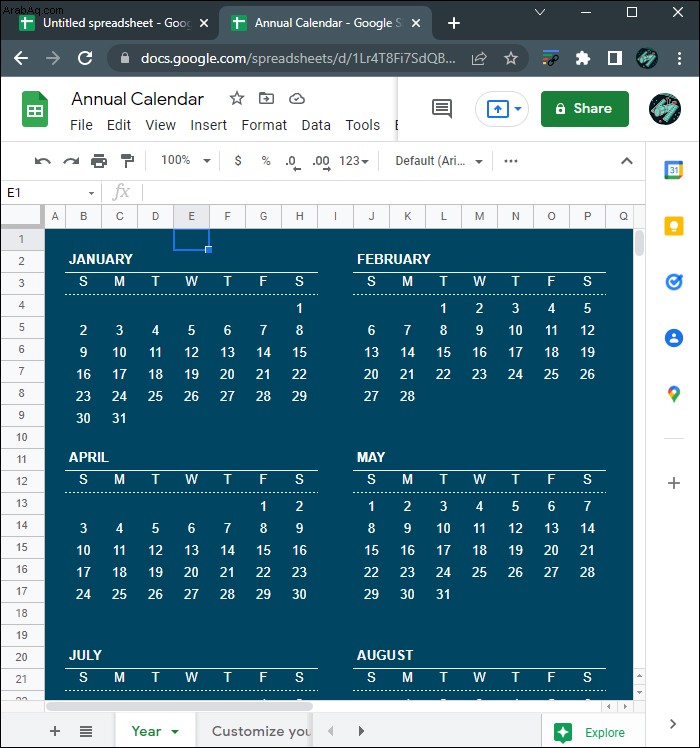Share this page icon in address bar

pyautogui.click(x=479, y=58)
